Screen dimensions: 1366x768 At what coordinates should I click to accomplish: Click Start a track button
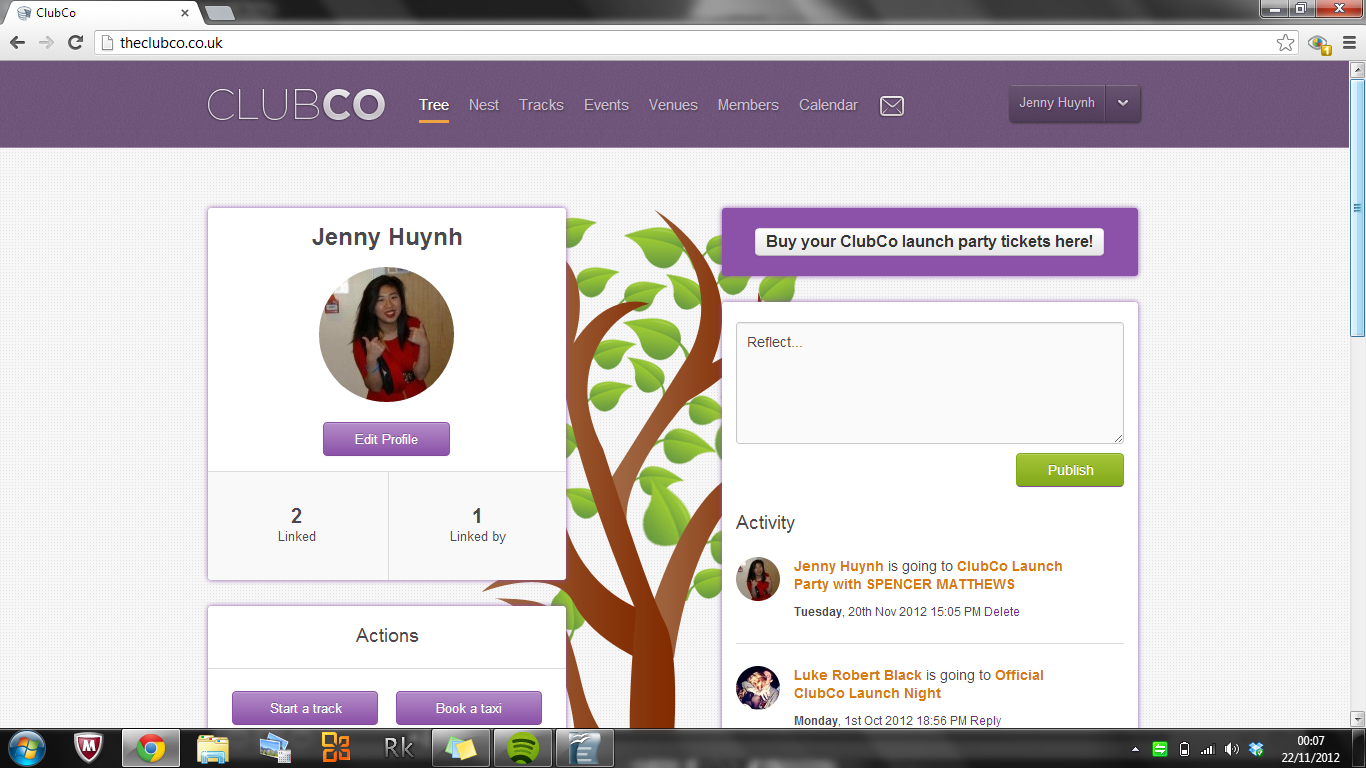coord(305,708)
